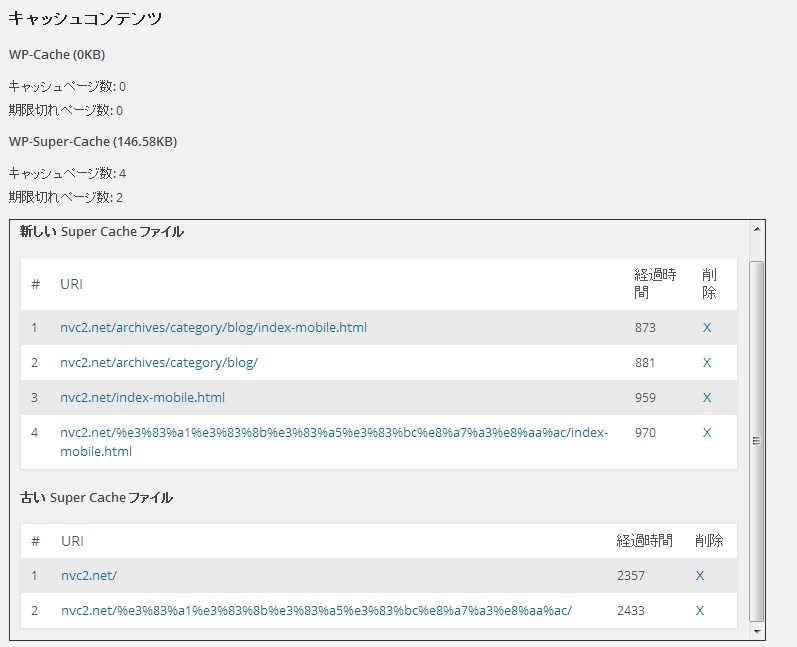Select the '古い Super Cache ファイル' heading
Viewport: 797px width, 647px height.
(x=97, y=498)
